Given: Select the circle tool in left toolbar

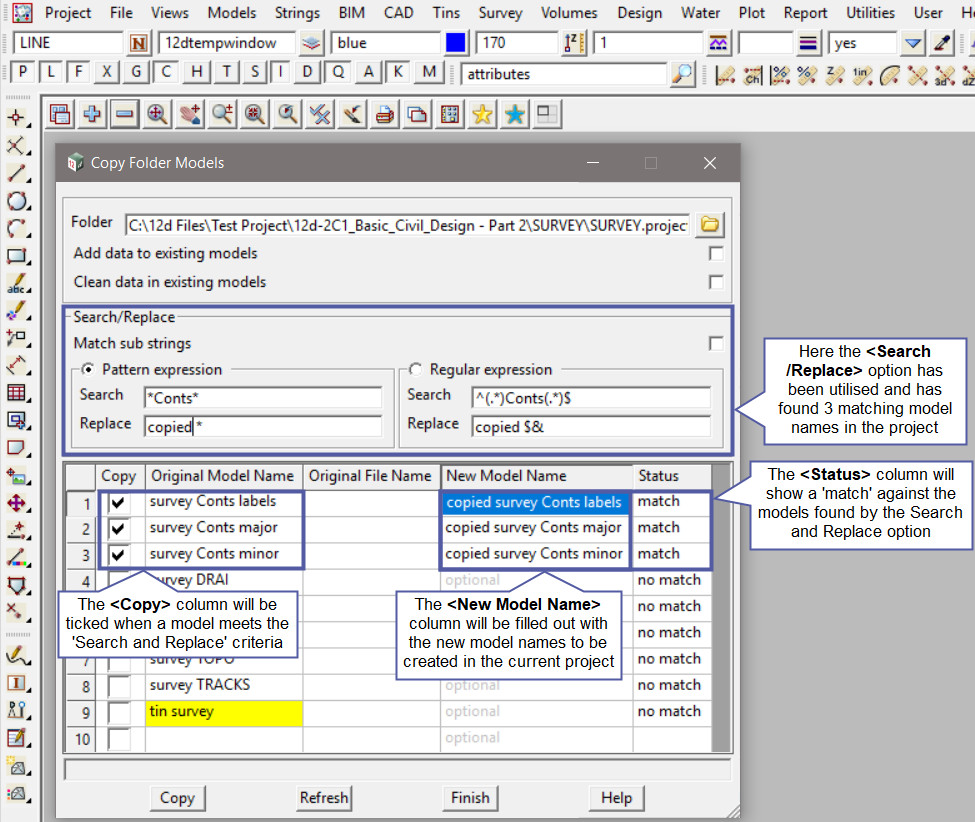Looking at the screenshot, I should click(16, 200).
